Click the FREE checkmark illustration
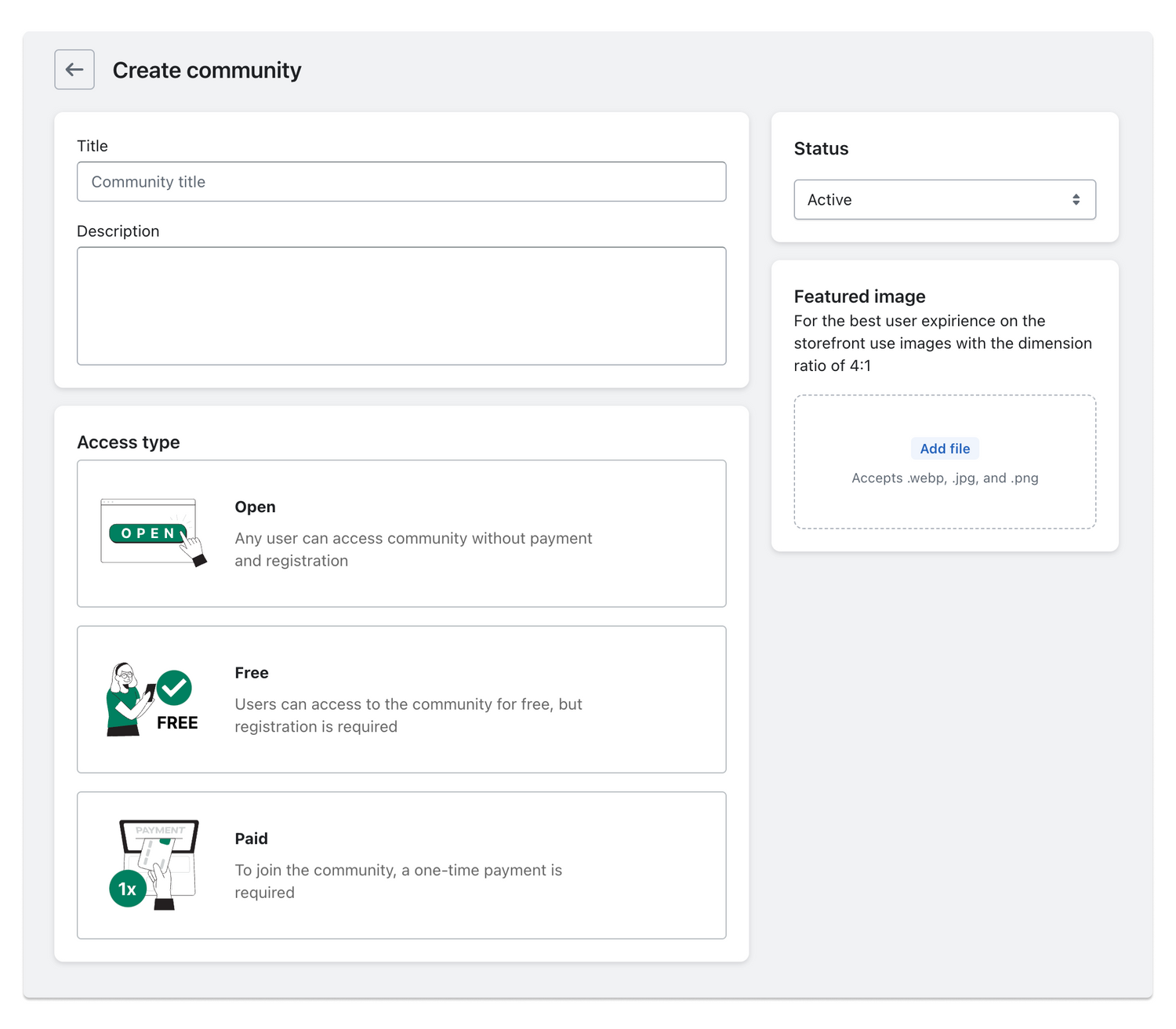 point(152,699)
